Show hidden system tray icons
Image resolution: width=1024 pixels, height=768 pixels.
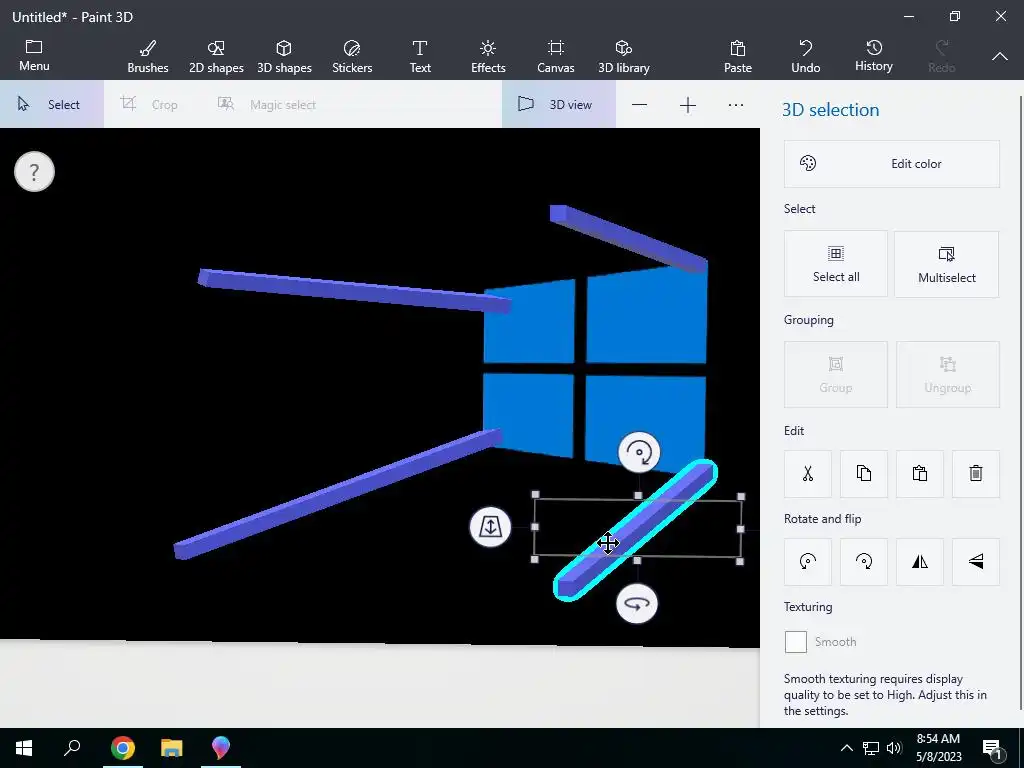click(x=846, y=748)
